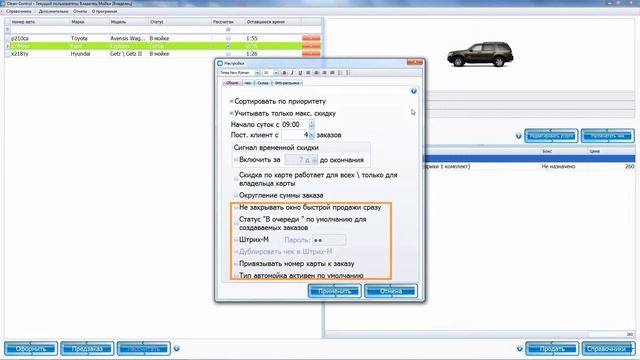Toggle Тип автомойка активен по умолчанию checkbox
The height and width of the screenshot is (360, 640).
point(236,276)
